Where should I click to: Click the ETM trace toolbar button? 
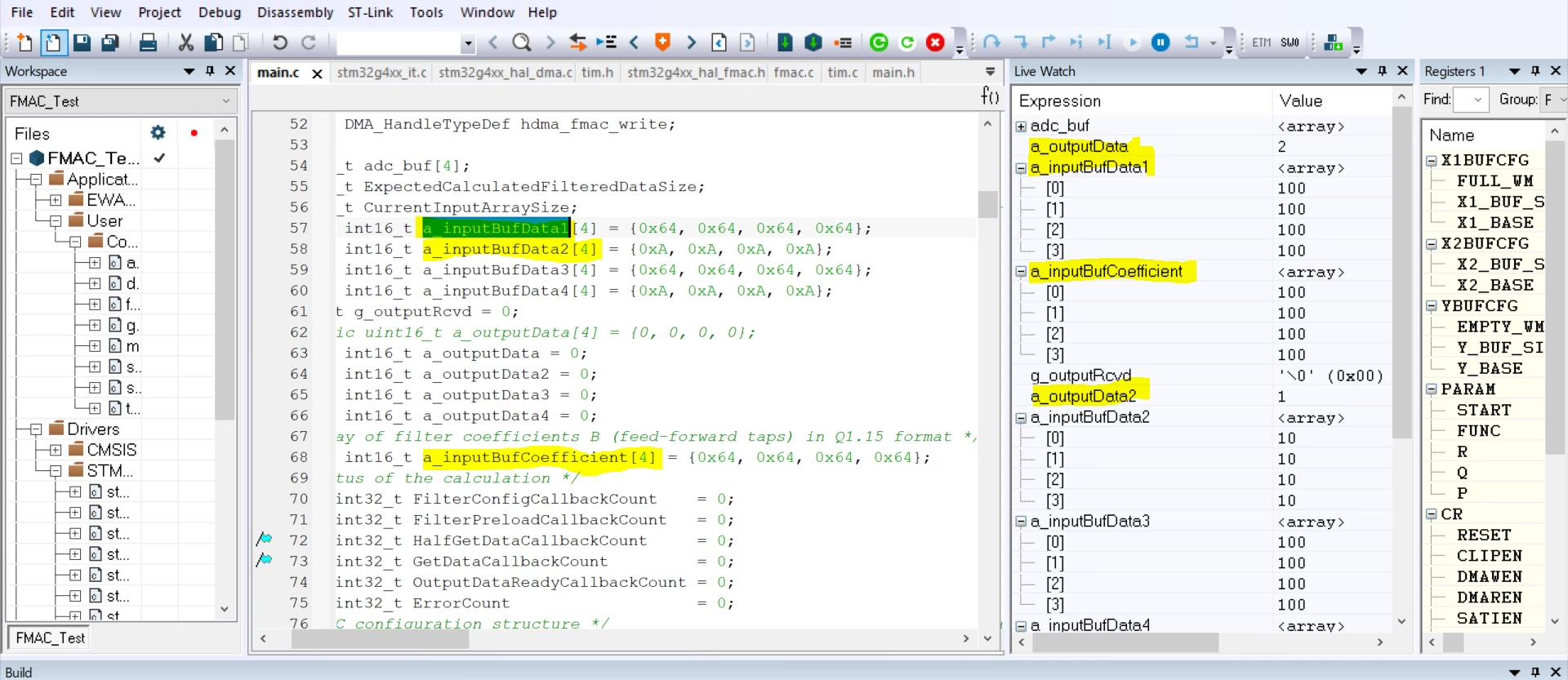click(x=1262, y=42)
